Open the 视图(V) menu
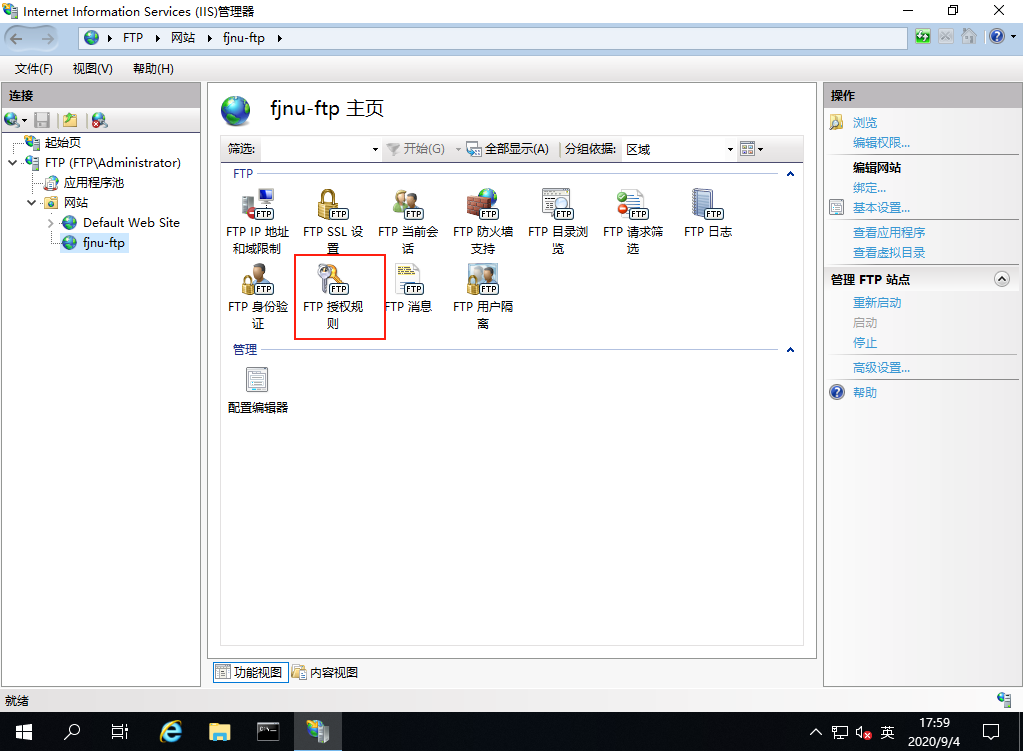Screen dimensions: 1023x751 click(92, 69)
